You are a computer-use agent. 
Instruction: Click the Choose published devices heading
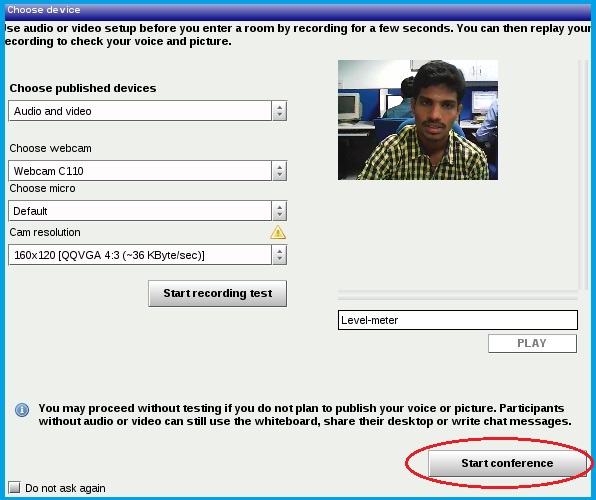pos(83,88)
